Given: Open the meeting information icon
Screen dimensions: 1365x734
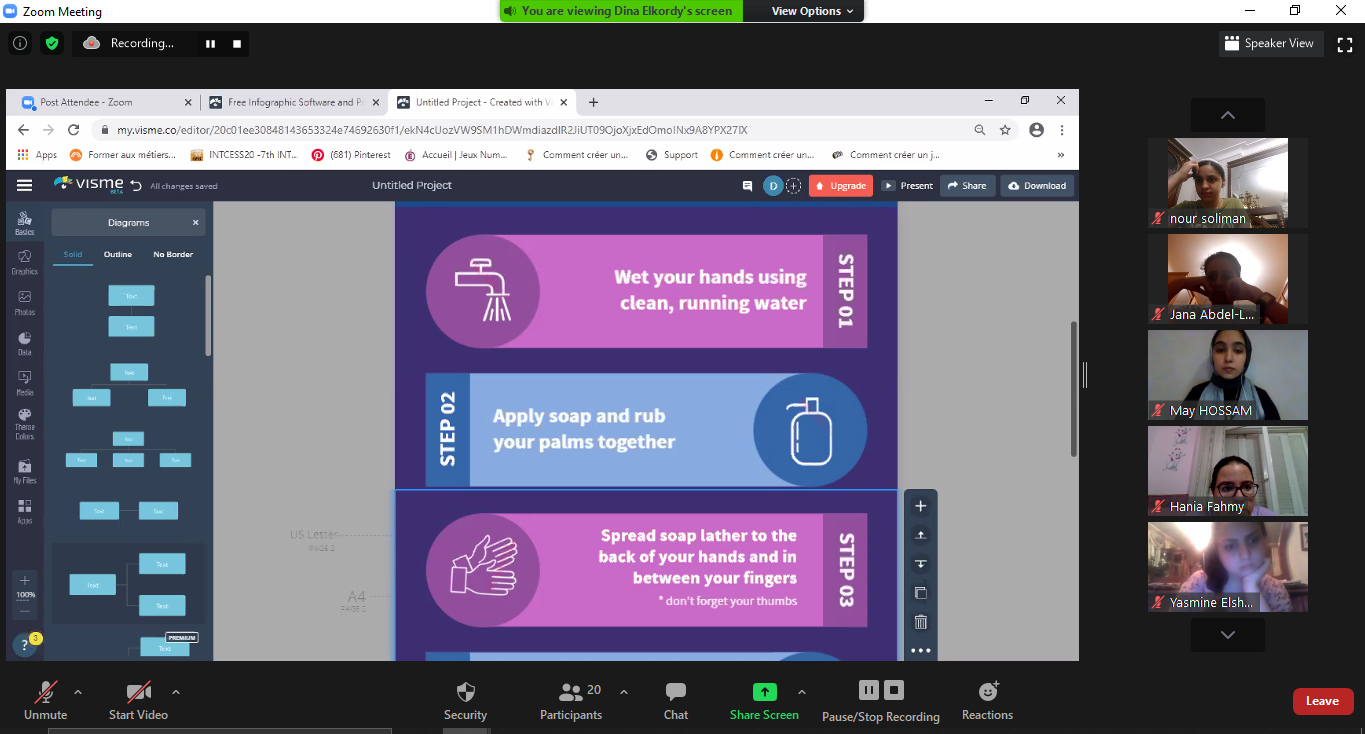Looking at the screenshot, I should coord(20,43).
